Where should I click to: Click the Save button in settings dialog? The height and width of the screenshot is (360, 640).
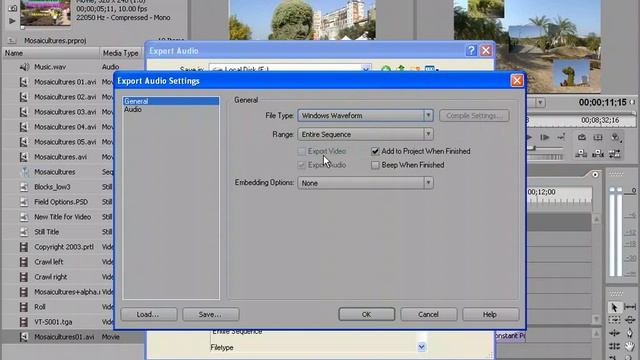click(x=211, y=314)
